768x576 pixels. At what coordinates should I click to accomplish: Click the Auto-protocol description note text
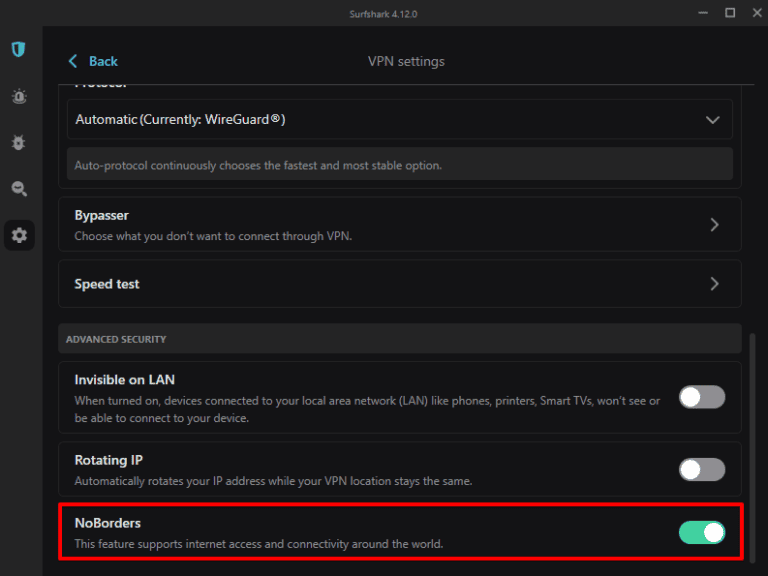coord(258,166)
